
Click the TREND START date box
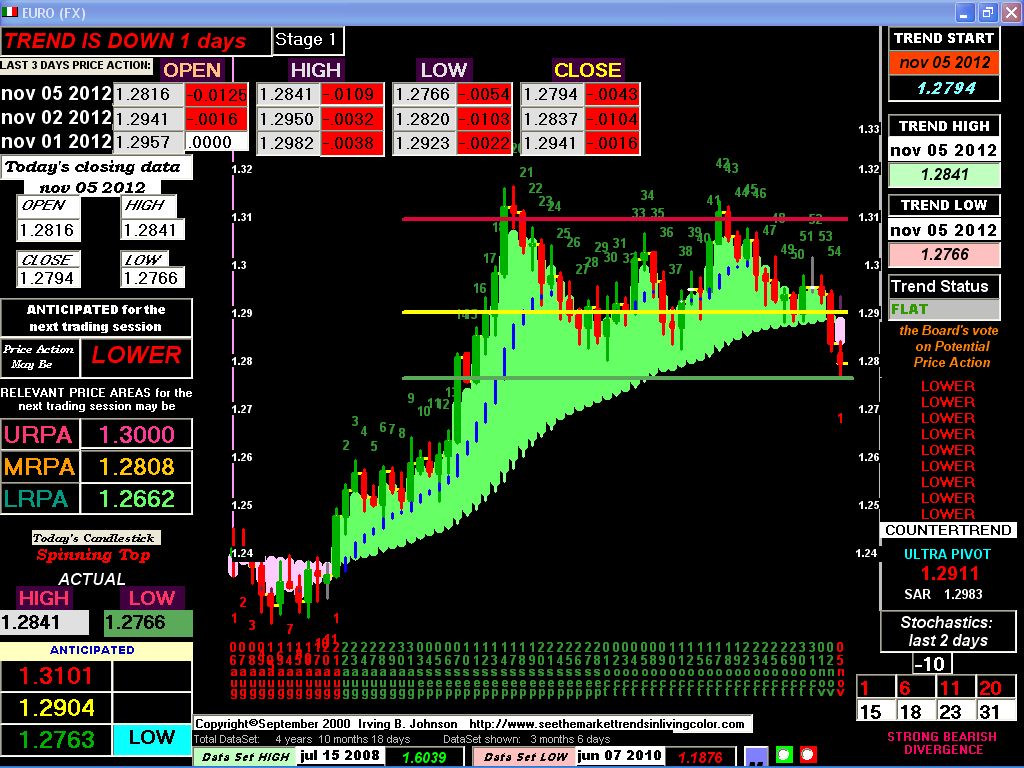tap(944, 62)
